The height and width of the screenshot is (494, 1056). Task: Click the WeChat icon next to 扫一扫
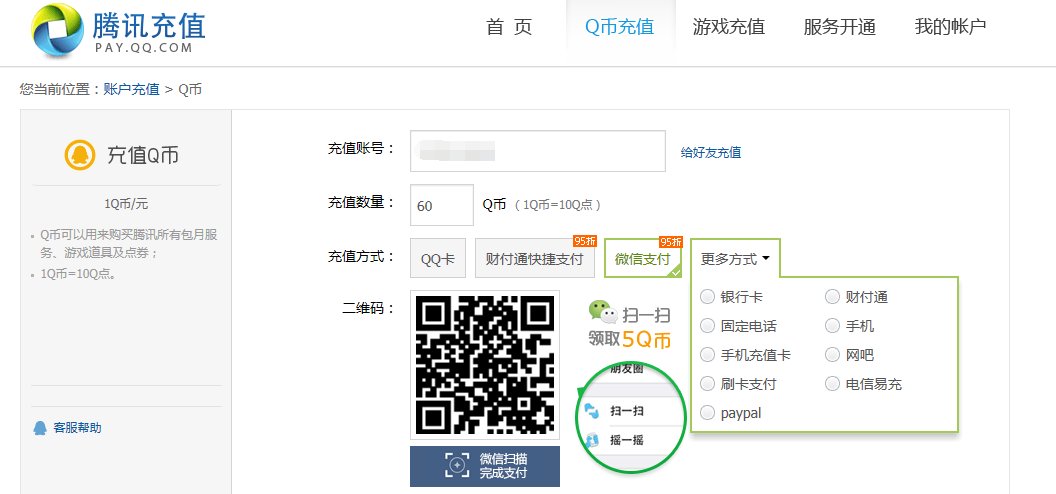pos(603,312)
